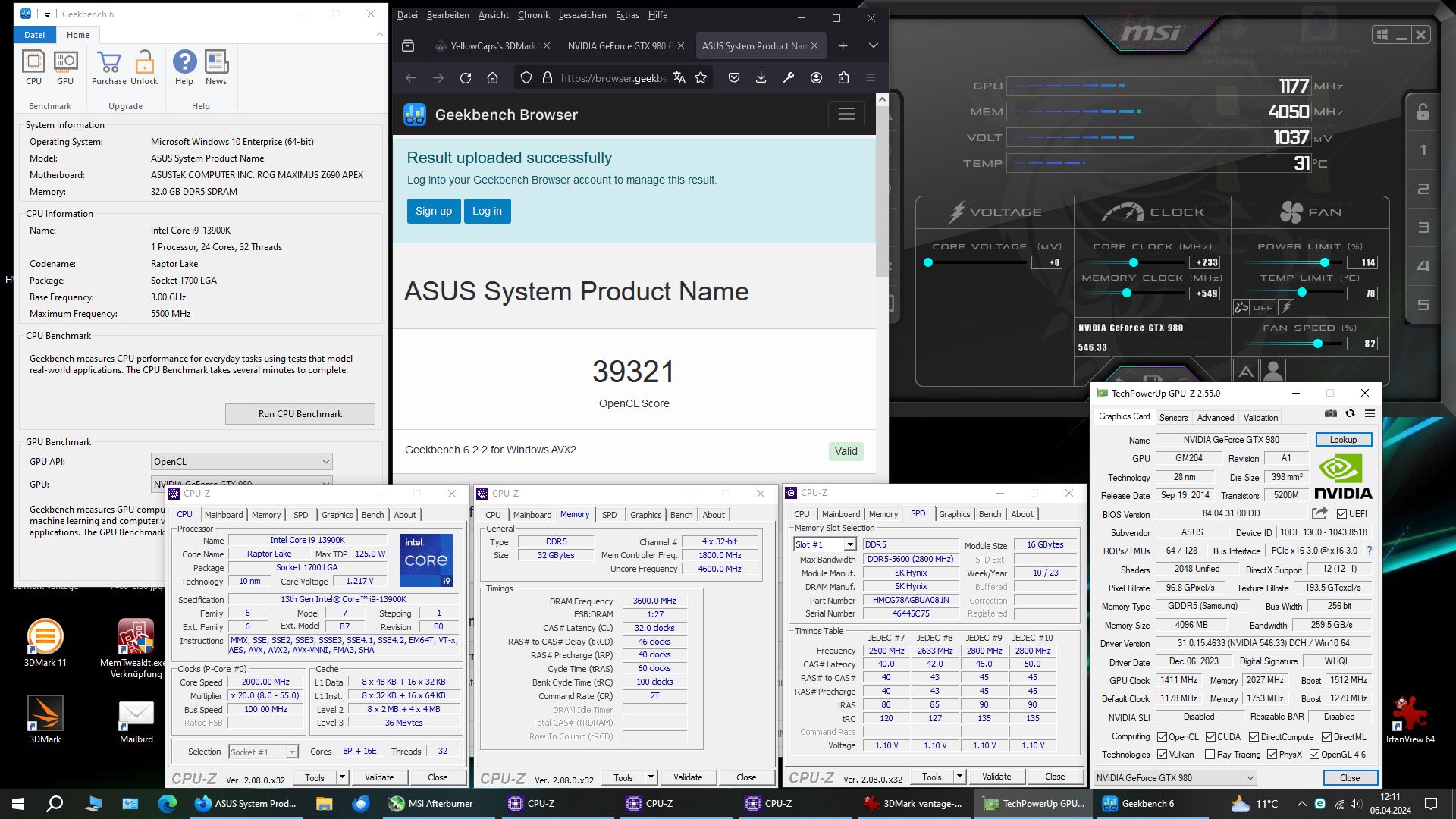
Task: Open Lesezeichen menu in browser
Action: (582, 14)
